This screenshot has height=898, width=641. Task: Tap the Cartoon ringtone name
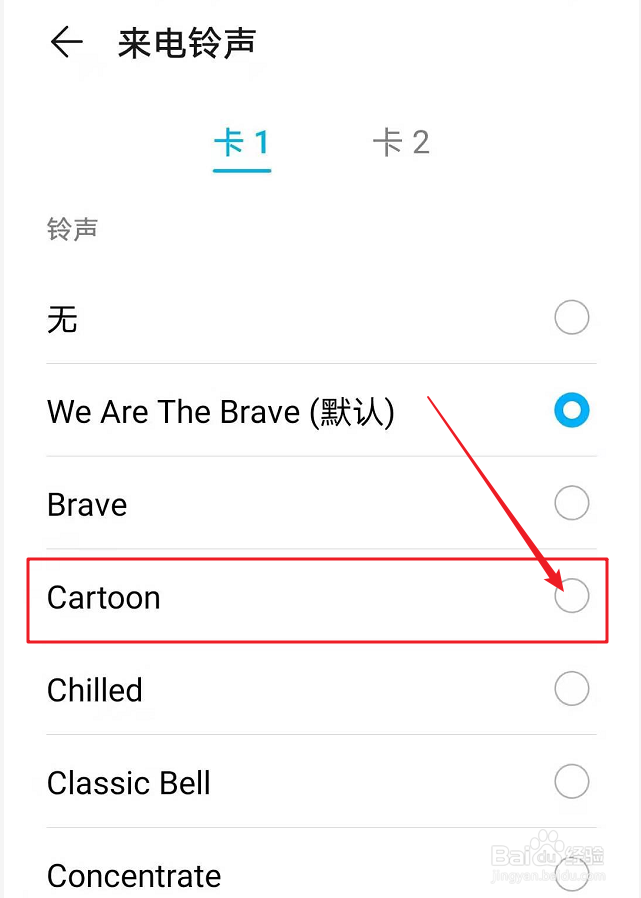(104, 597)
